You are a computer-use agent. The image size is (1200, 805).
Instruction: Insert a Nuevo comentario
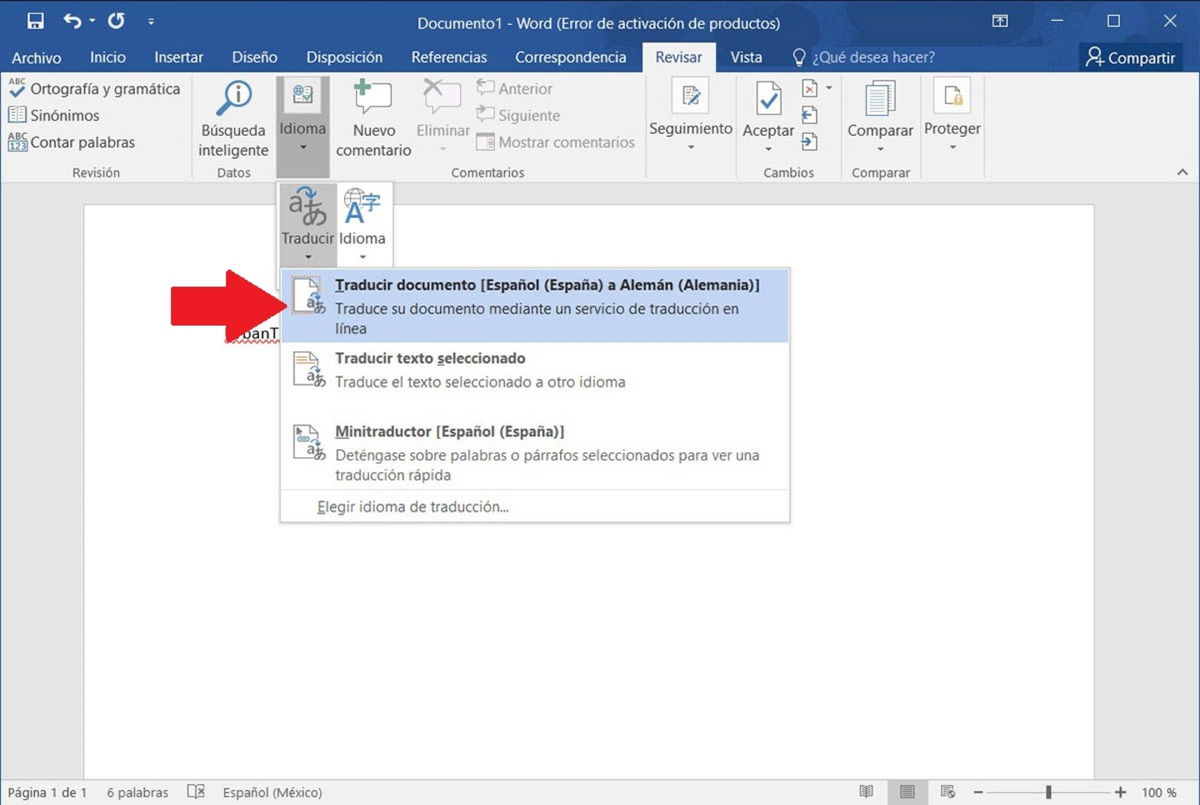coord(372,118)
